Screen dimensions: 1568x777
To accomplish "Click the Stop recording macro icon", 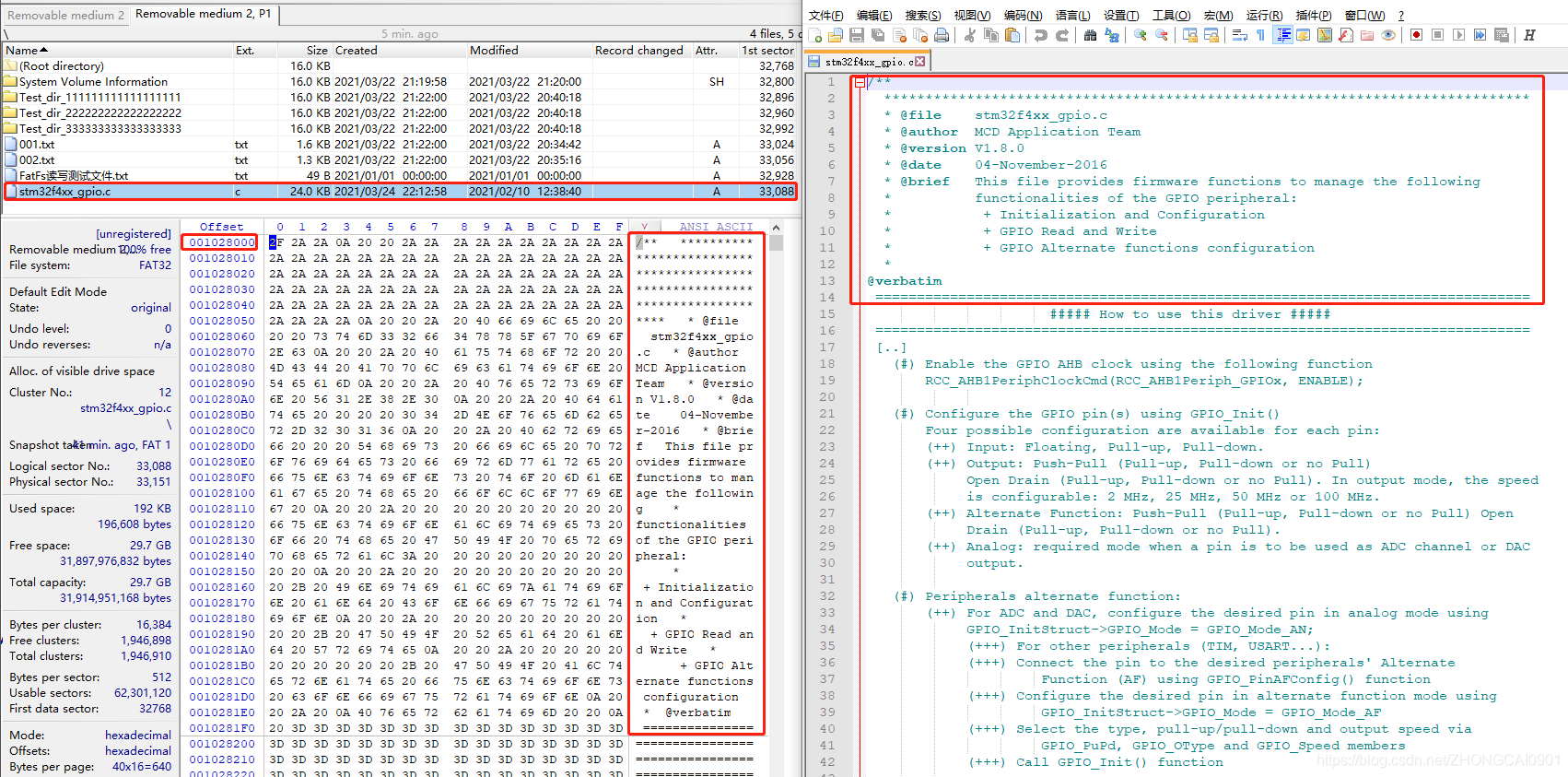I will pyautogui.click(x=1437, y=35).
